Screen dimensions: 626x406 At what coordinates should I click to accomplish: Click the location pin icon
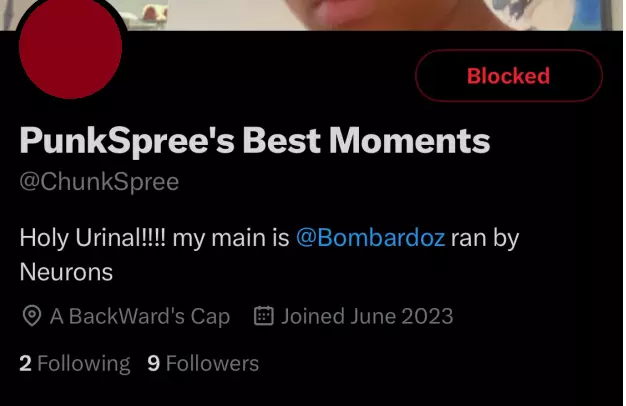(32, 316)
